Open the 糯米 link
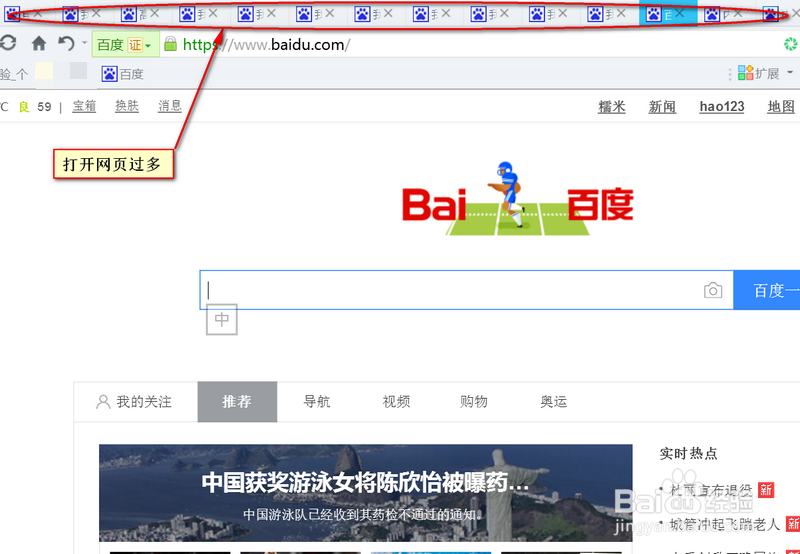The width and height of the screenshot is (800, 554). (612, 107)
